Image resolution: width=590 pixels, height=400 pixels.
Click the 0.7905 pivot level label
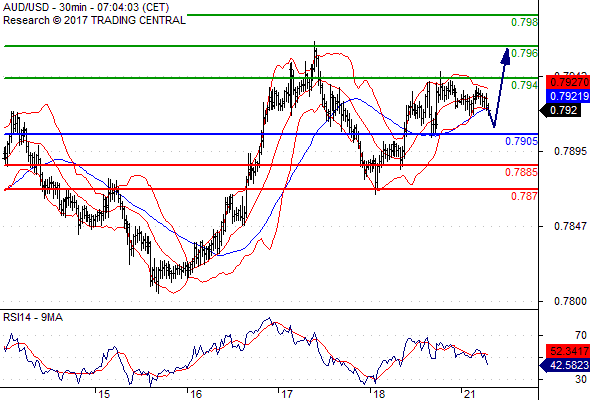pyautogui.click(x=522, y=141)
